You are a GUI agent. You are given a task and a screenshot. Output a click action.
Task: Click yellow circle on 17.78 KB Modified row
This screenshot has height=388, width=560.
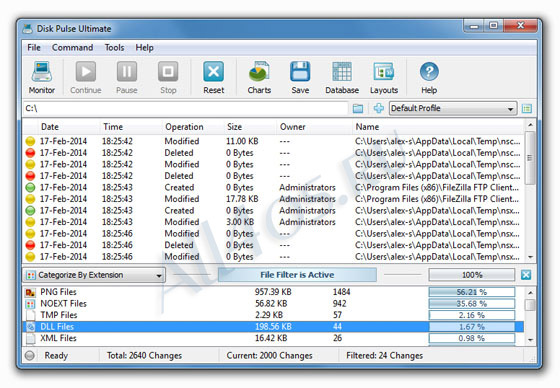click(x=30, y=199)
